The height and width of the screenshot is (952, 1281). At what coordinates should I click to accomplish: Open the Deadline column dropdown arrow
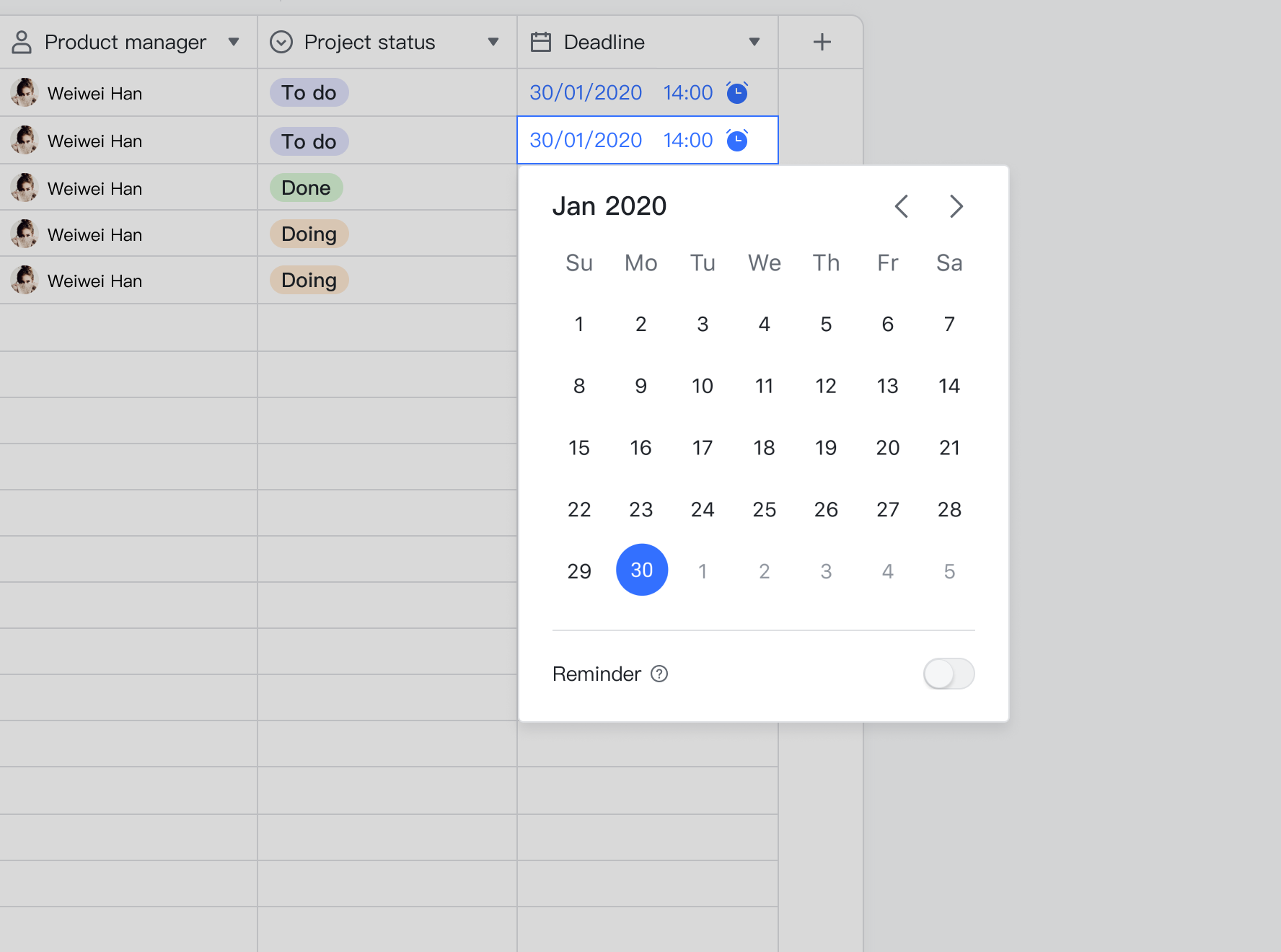click(x=754, y=42)
